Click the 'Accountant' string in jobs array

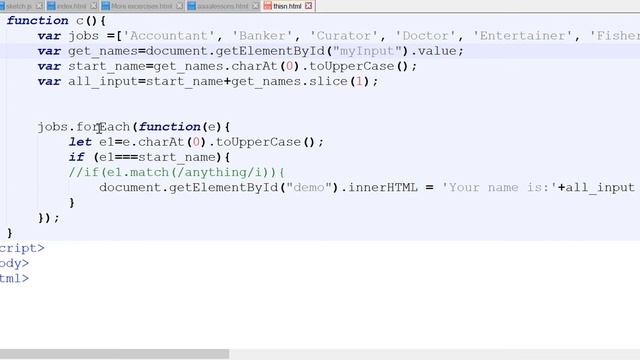click(169, 36)
